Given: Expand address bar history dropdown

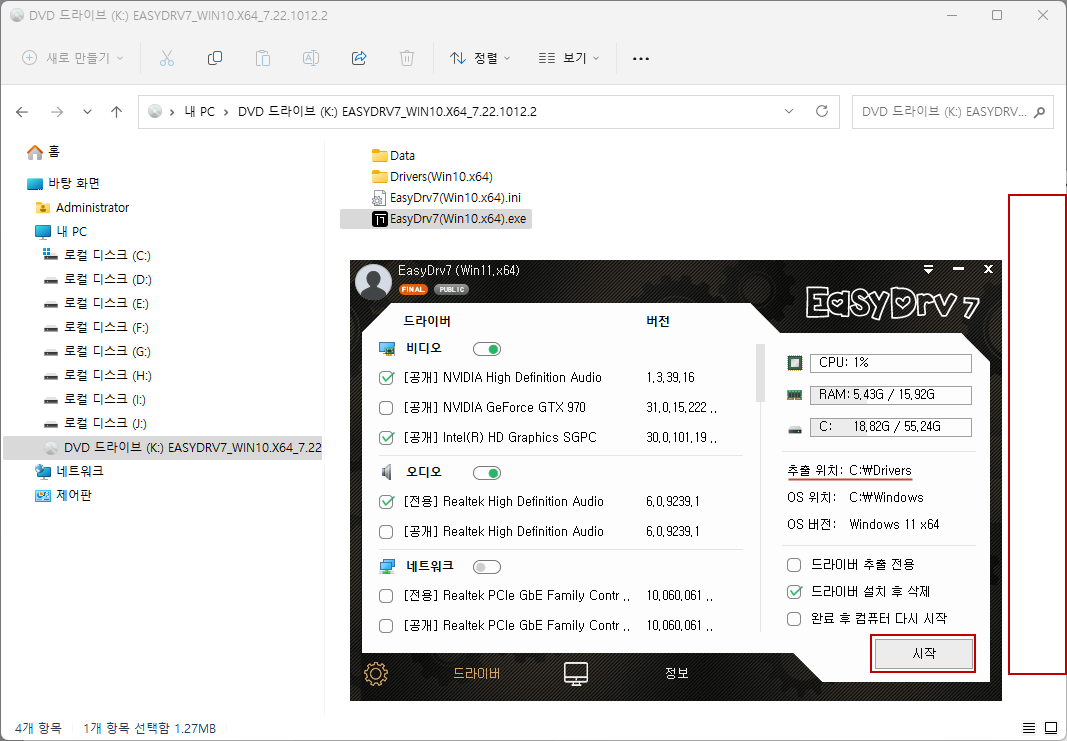Looking at the screenshot, I should (789, 112).
